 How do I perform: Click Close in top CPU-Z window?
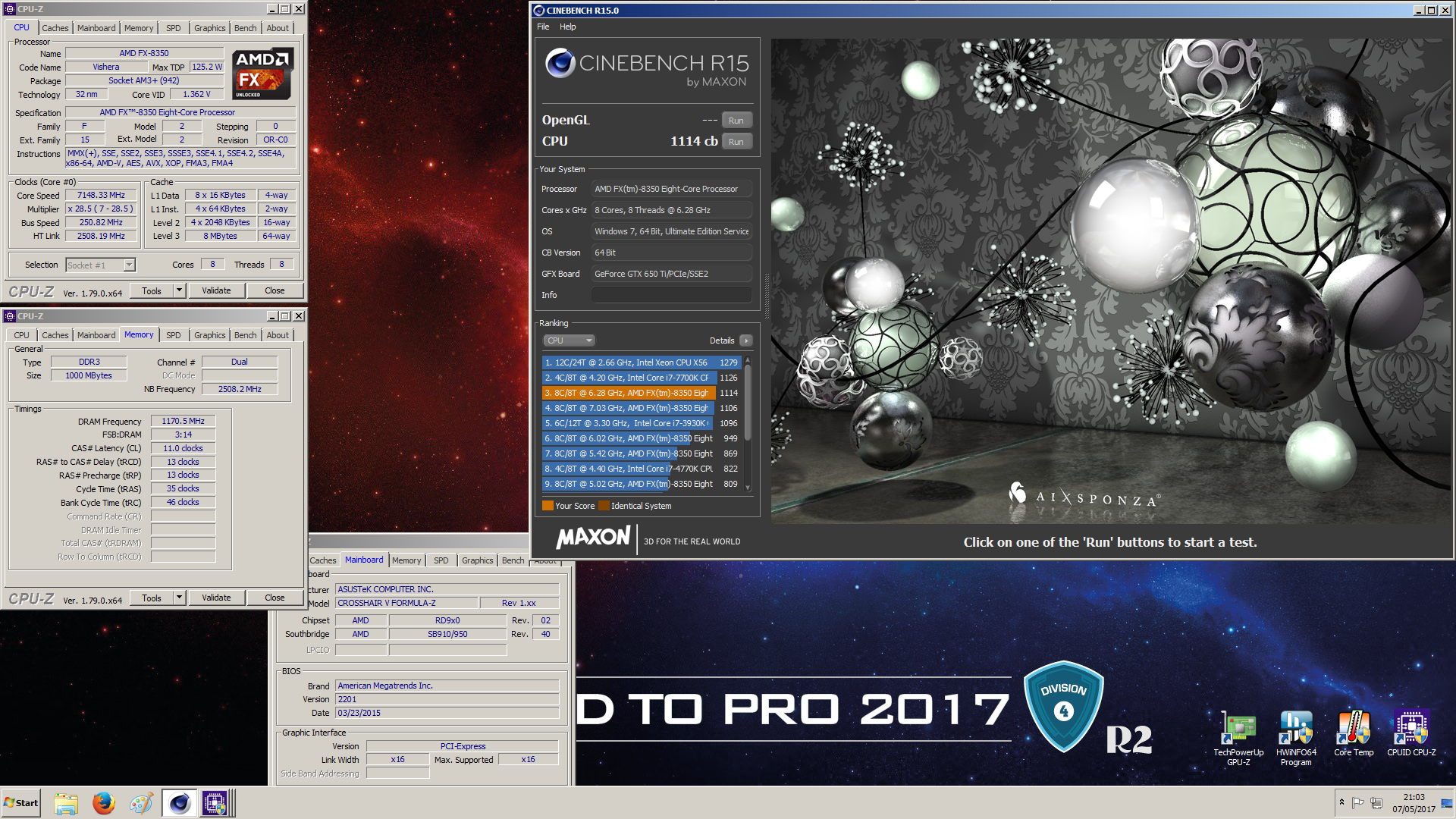275,290
